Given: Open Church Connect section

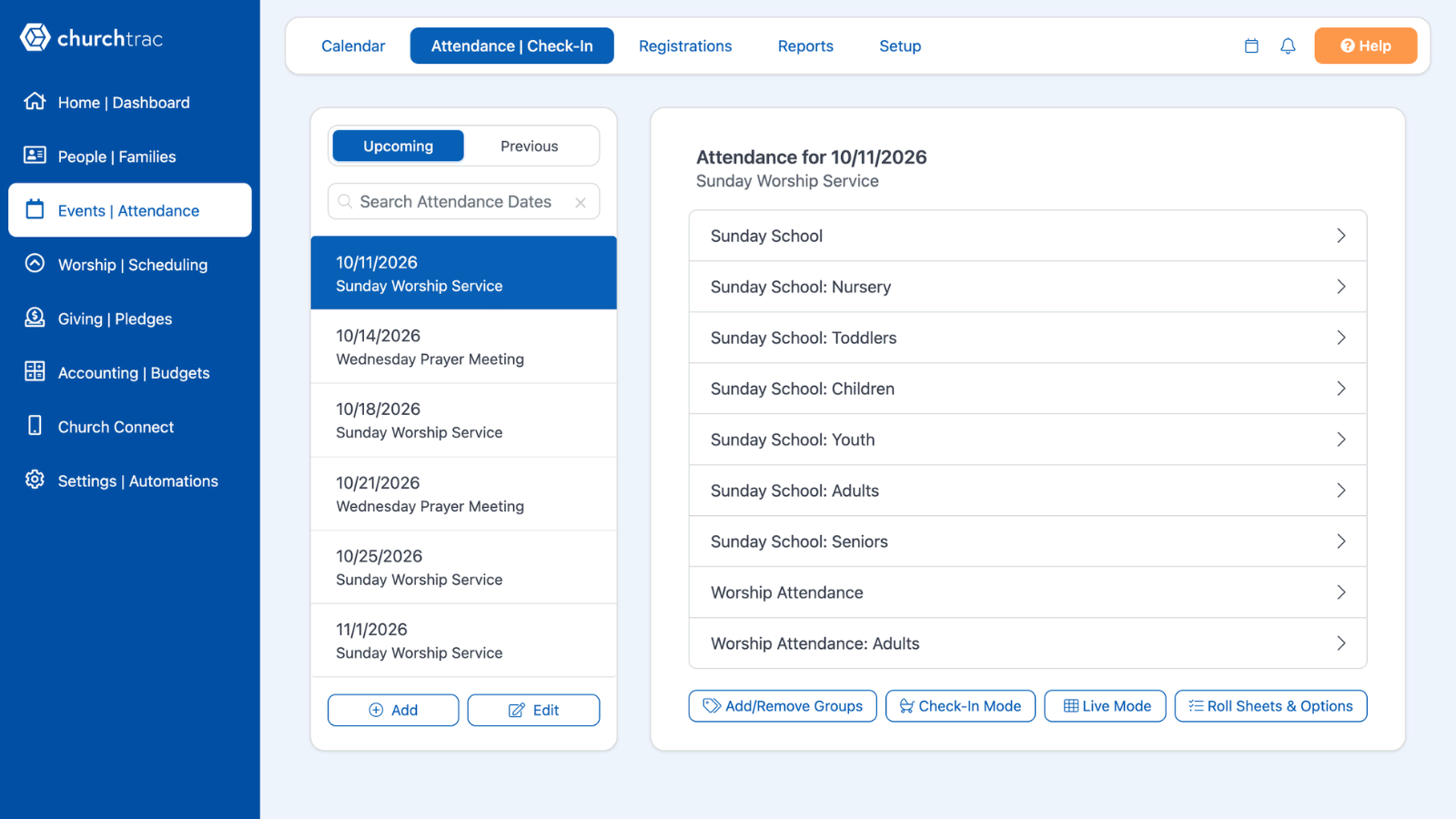Looking at the screenshot, I should click(x=130, y=427).
